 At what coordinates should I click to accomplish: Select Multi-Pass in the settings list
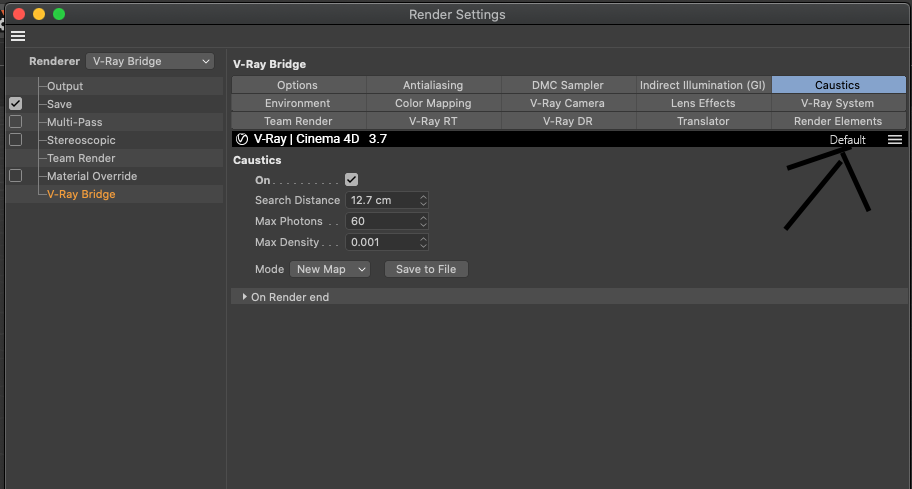click(x=74, y=122)
